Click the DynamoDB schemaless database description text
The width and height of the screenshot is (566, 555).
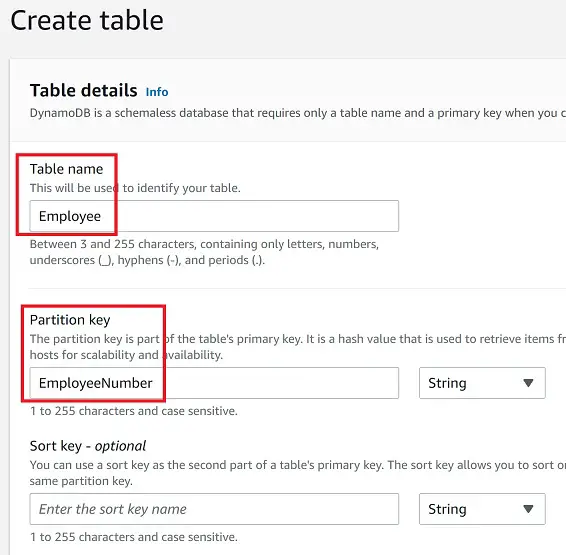[x=297, y=113]
